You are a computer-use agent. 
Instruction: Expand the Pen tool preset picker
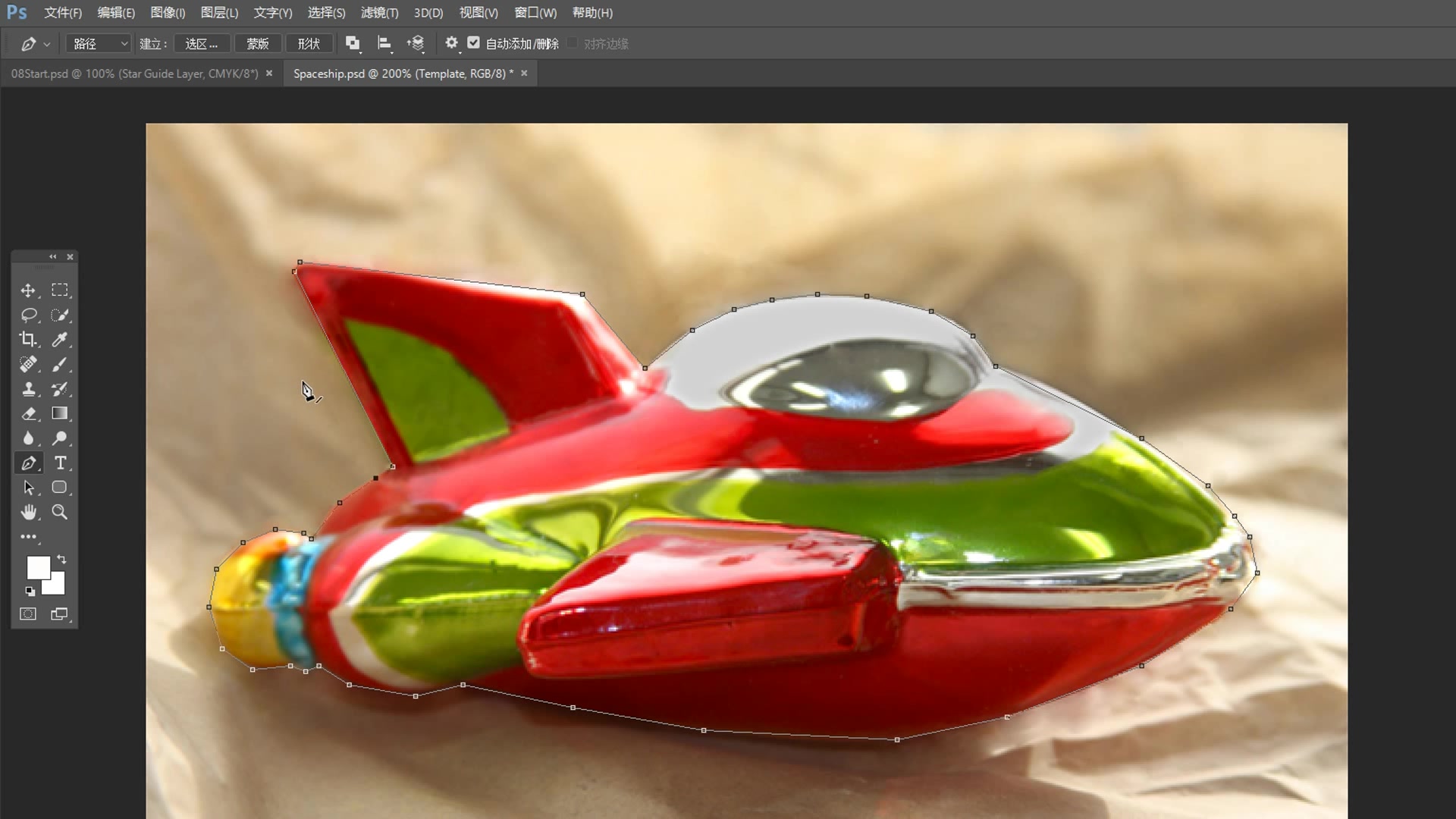click(x=47, y=44)
